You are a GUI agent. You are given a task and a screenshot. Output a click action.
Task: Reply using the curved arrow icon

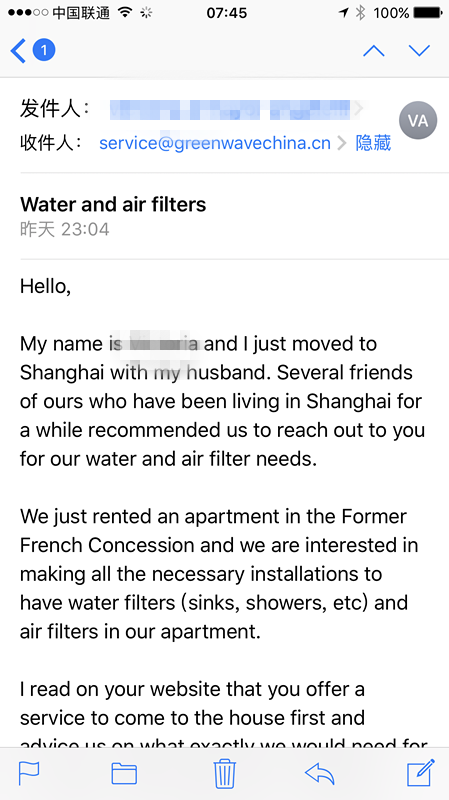click(x=320, y=773)
